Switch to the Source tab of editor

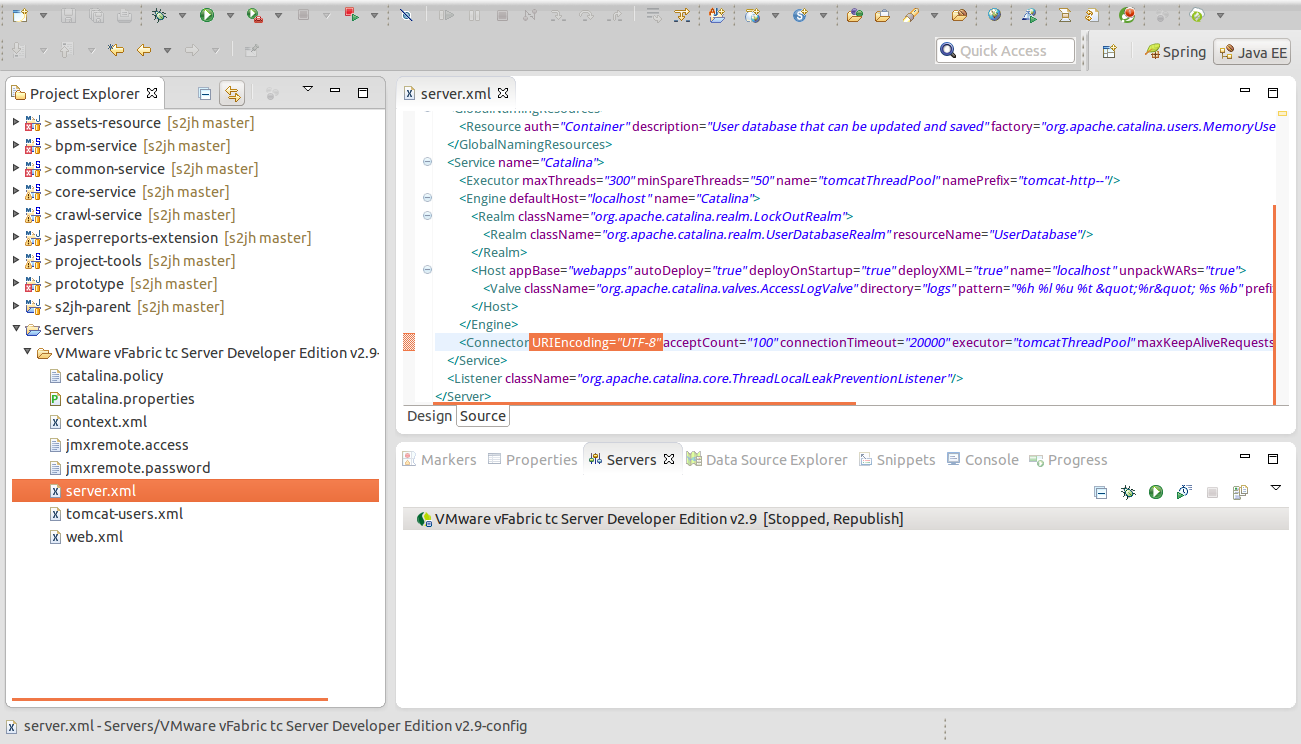[x=483, y=416]
